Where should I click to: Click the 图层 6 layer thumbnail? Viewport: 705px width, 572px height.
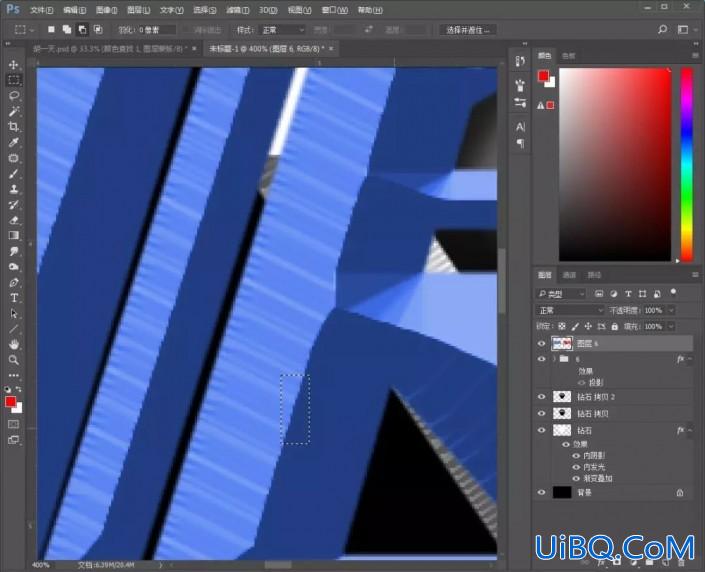tap(562, 344)
